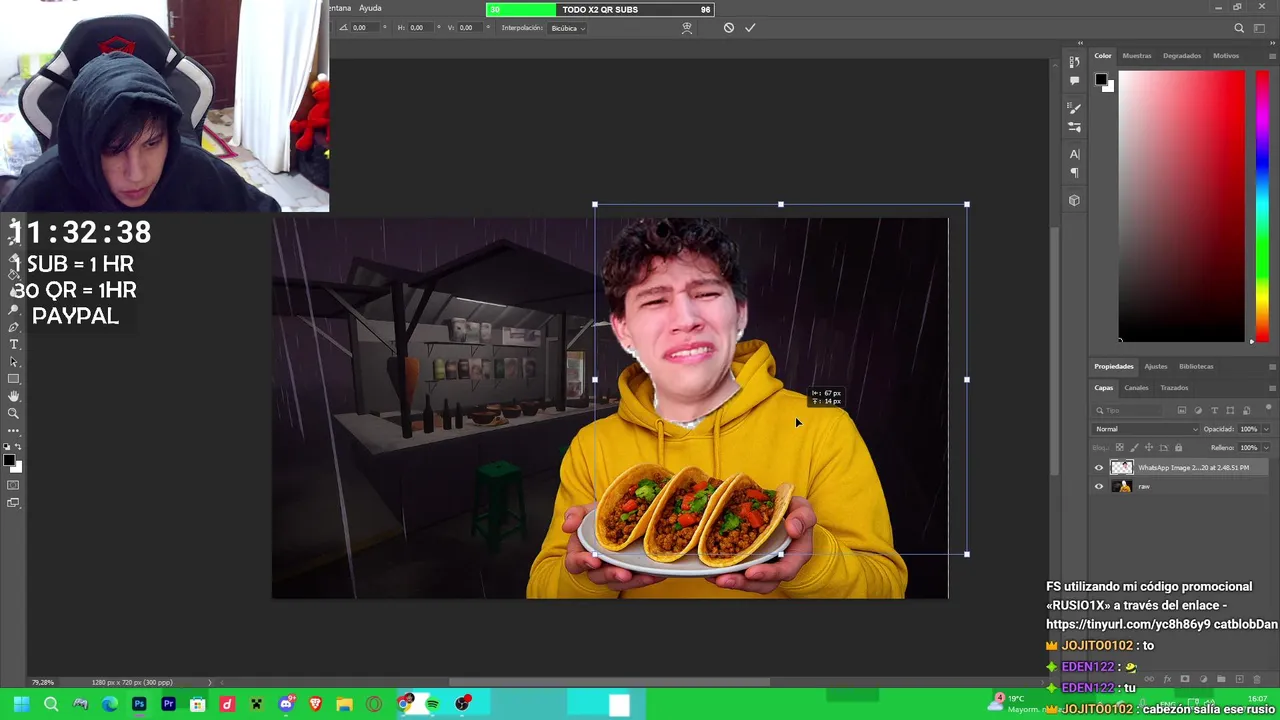Delete layer trash icon
Viewport: 1280px width, 720px height.
point(1257,679)
